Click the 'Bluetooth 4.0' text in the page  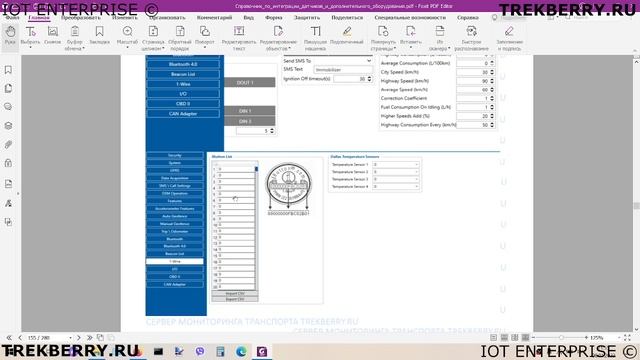pos(183,64)
